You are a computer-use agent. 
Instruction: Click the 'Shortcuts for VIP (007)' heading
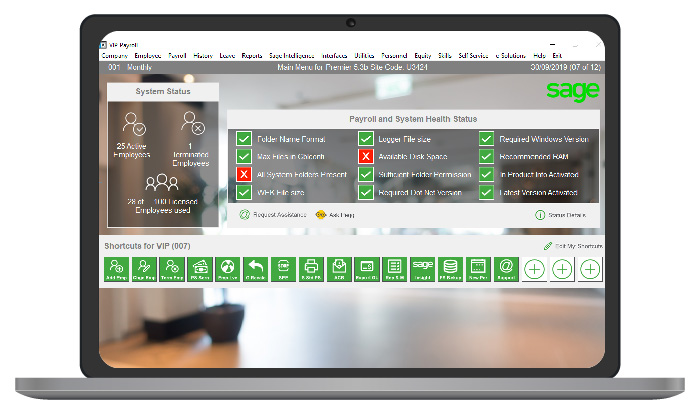[x=147, y=246]
